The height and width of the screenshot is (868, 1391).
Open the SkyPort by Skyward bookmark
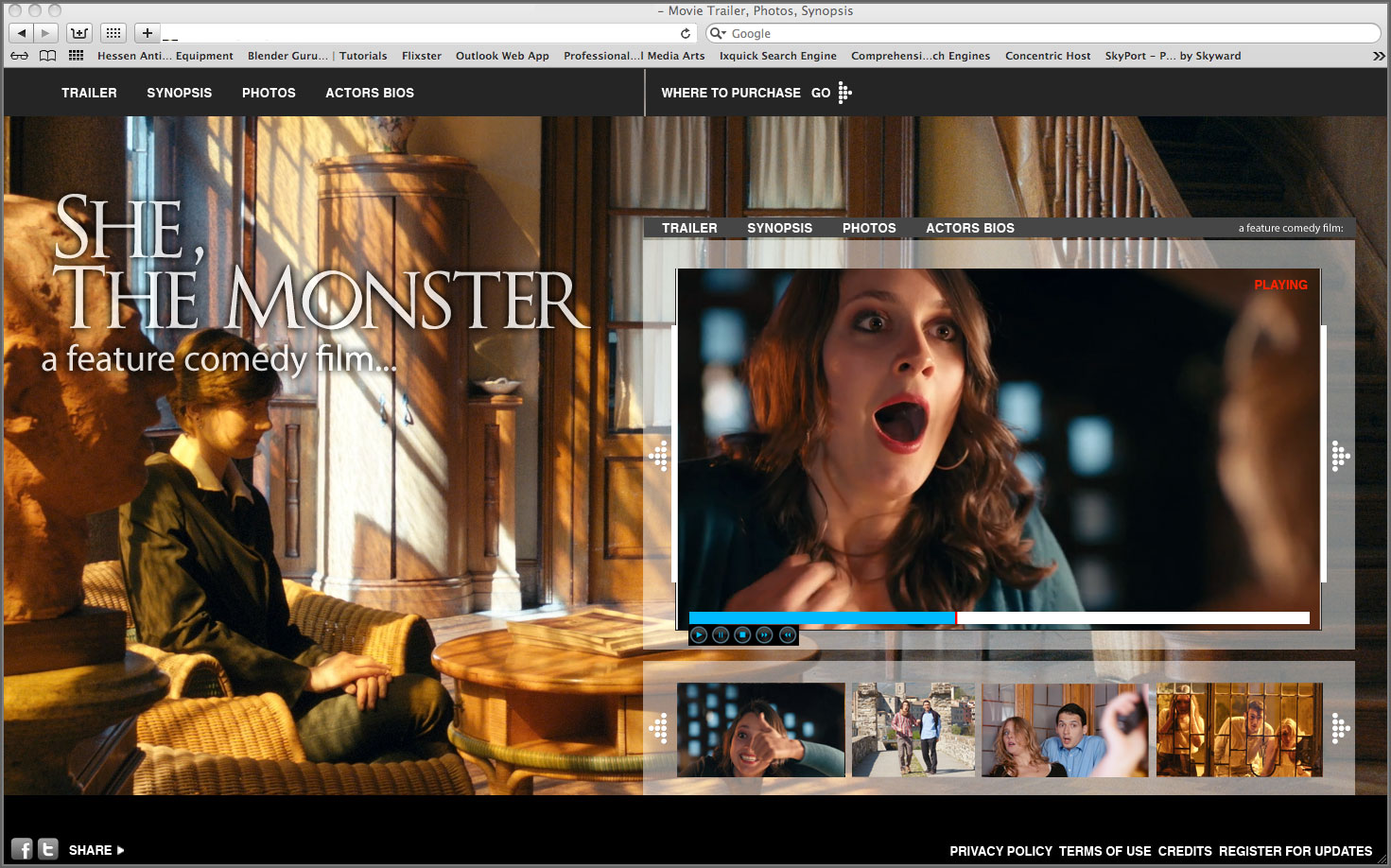[1174, 56]
